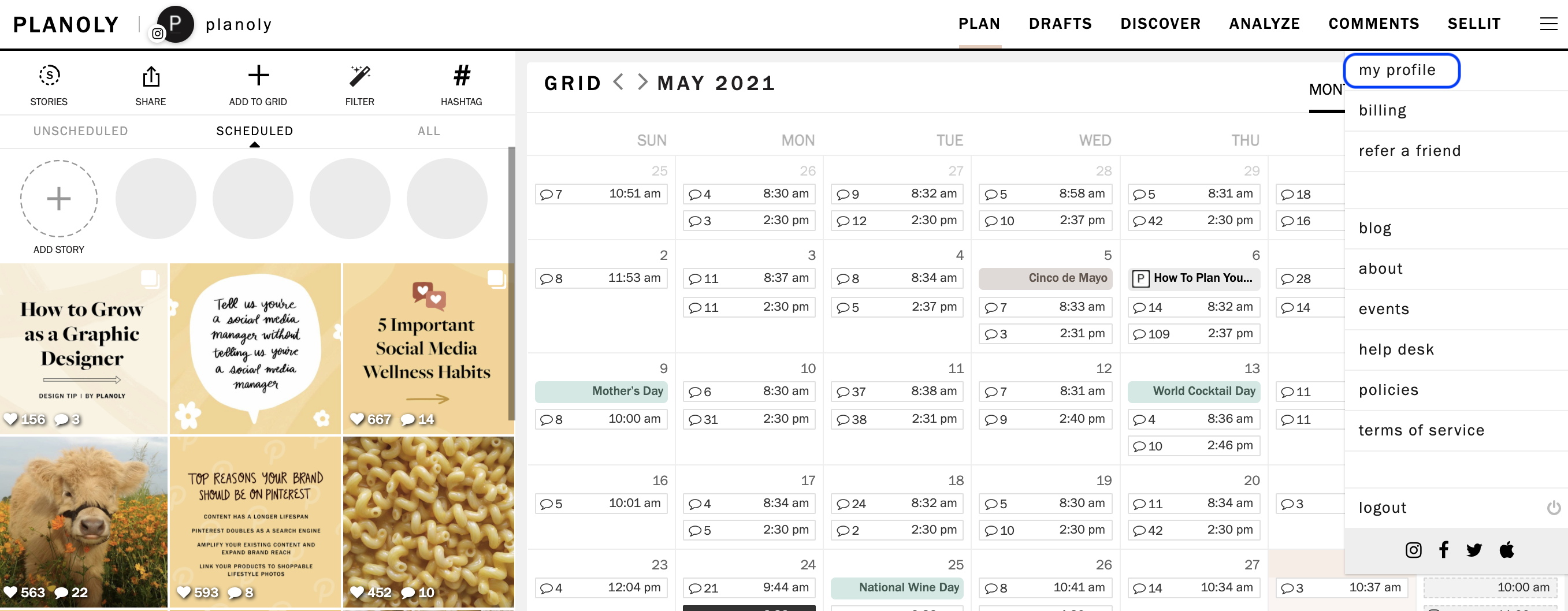This screenshot has width=1568, height=611.
Task: Open the hamburger menu icon
Action: [x=1548, y=24]
